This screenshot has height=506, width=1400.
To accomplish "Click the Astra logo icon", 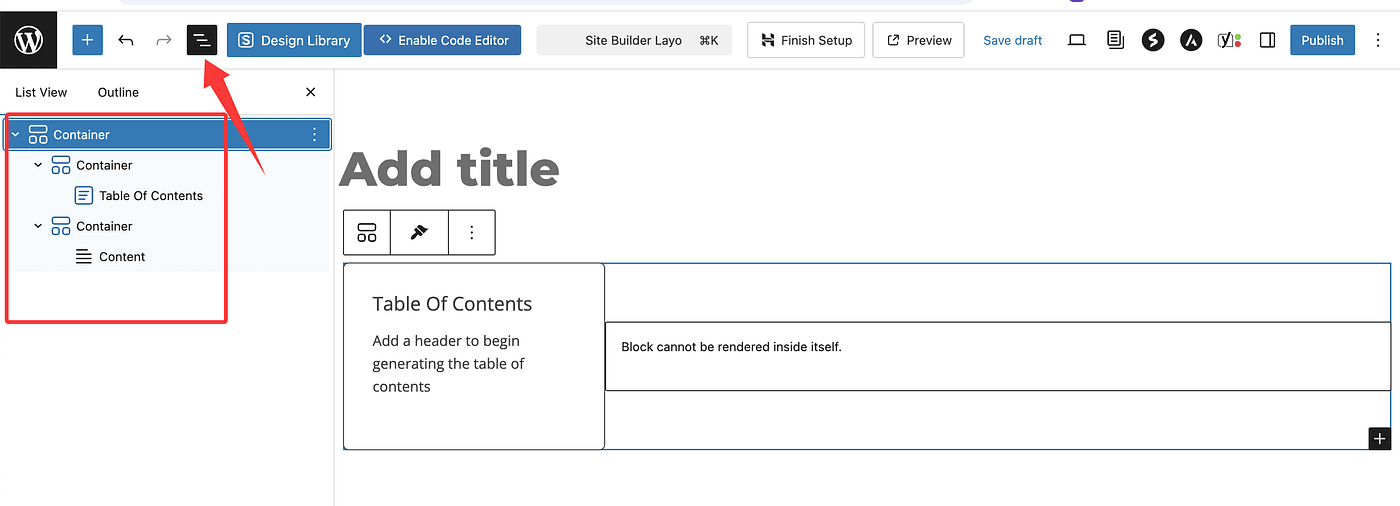I will 1190,40.
